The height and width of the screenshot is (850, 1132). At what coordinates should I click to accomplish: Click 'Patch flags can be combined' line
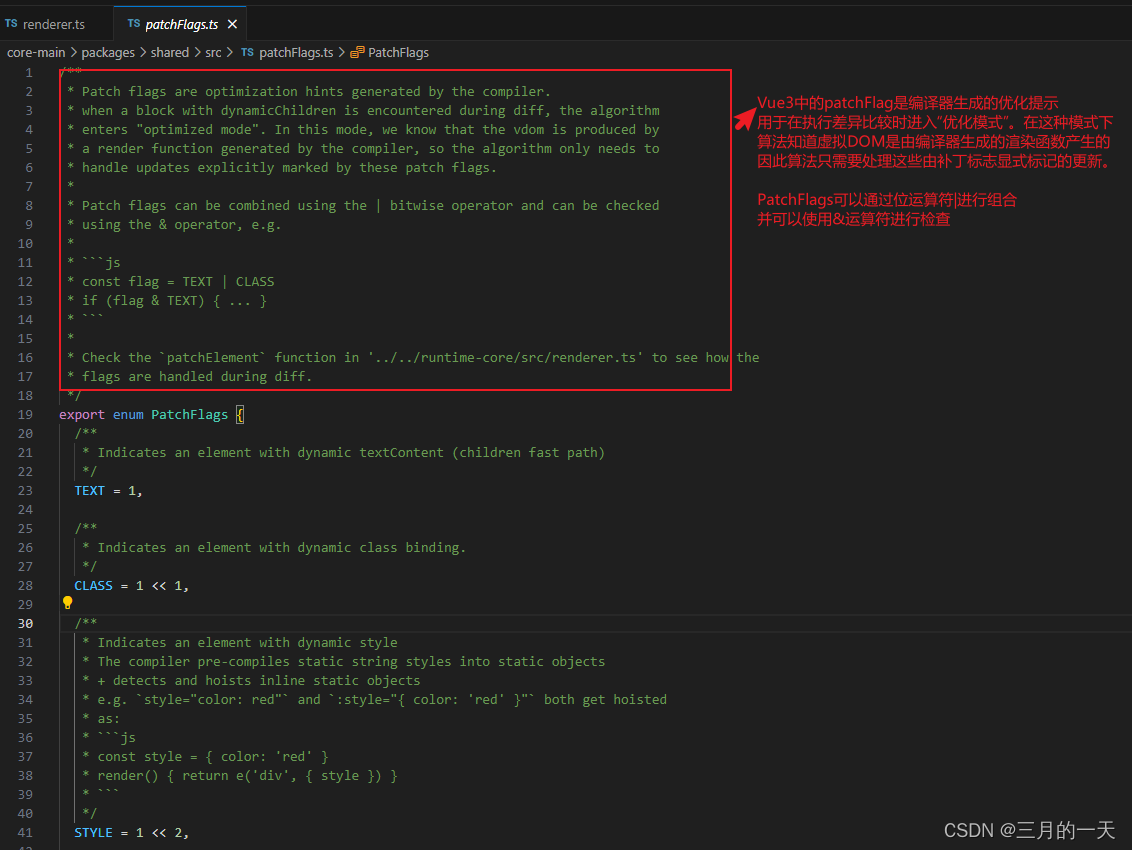pos(363,206)
